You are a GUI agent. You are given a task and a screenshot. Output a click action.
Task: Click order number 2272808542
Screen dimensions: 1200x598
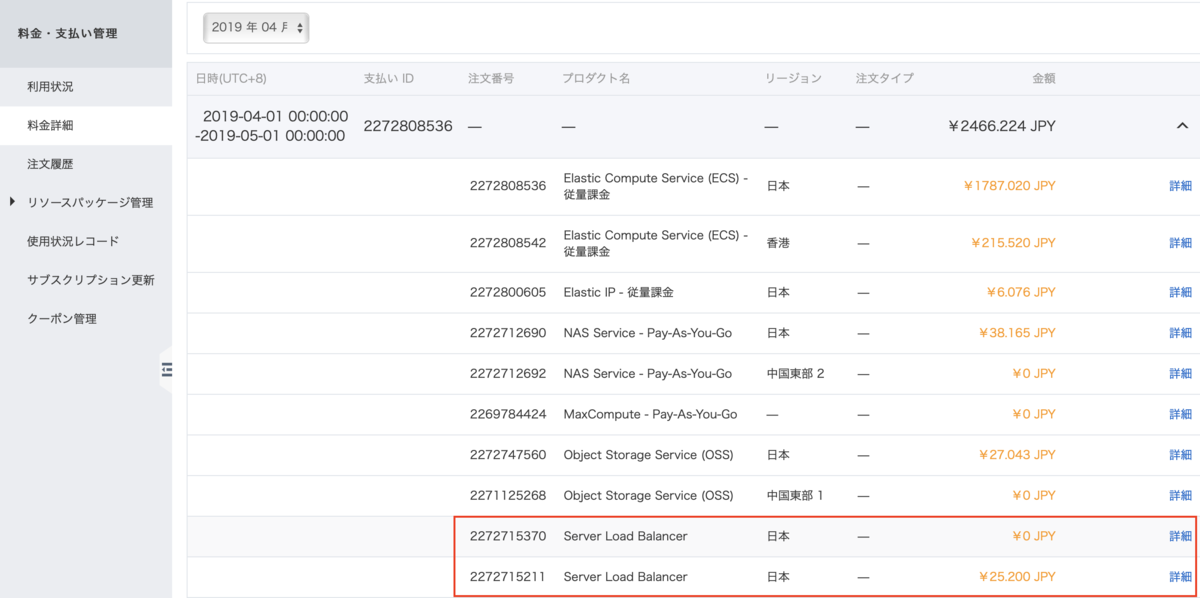pos(508,243)
